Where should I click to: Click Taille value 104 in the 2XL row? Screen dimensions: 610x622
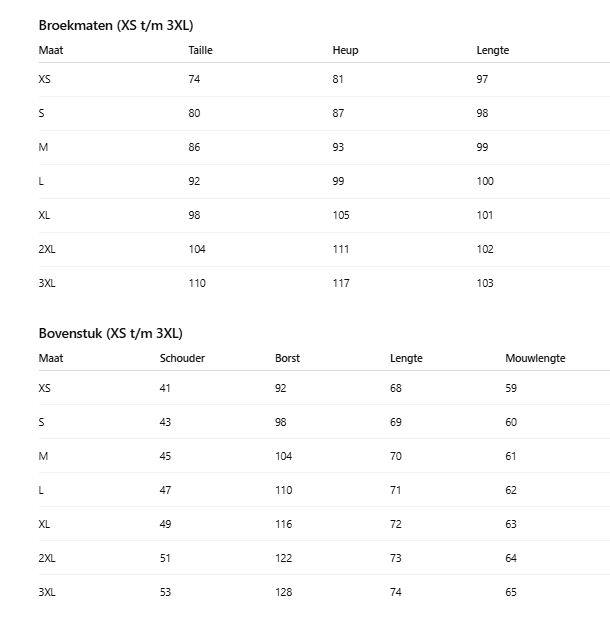196,249
